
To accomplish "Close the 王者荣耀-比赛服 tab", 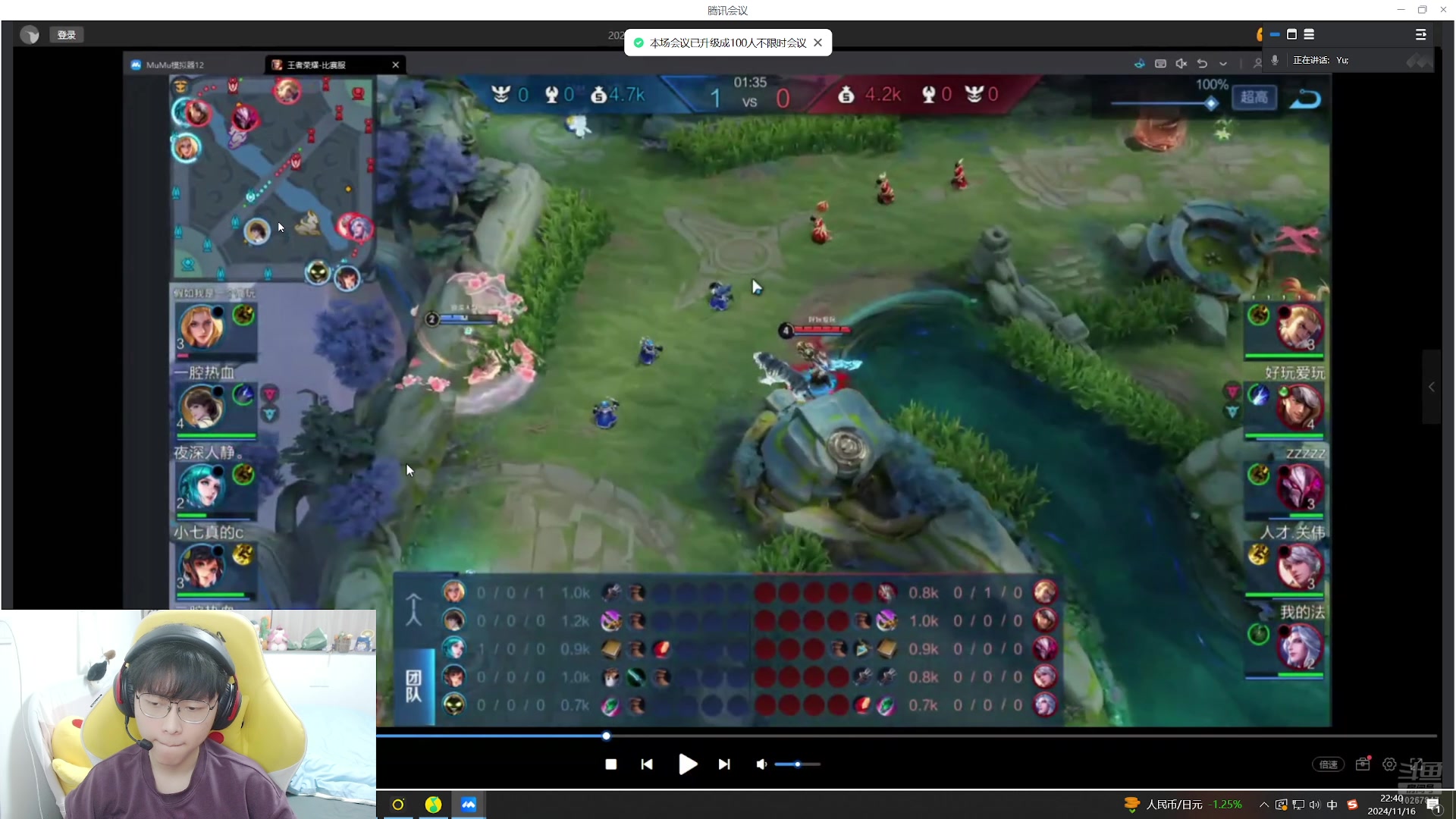I will click(395, 65).
